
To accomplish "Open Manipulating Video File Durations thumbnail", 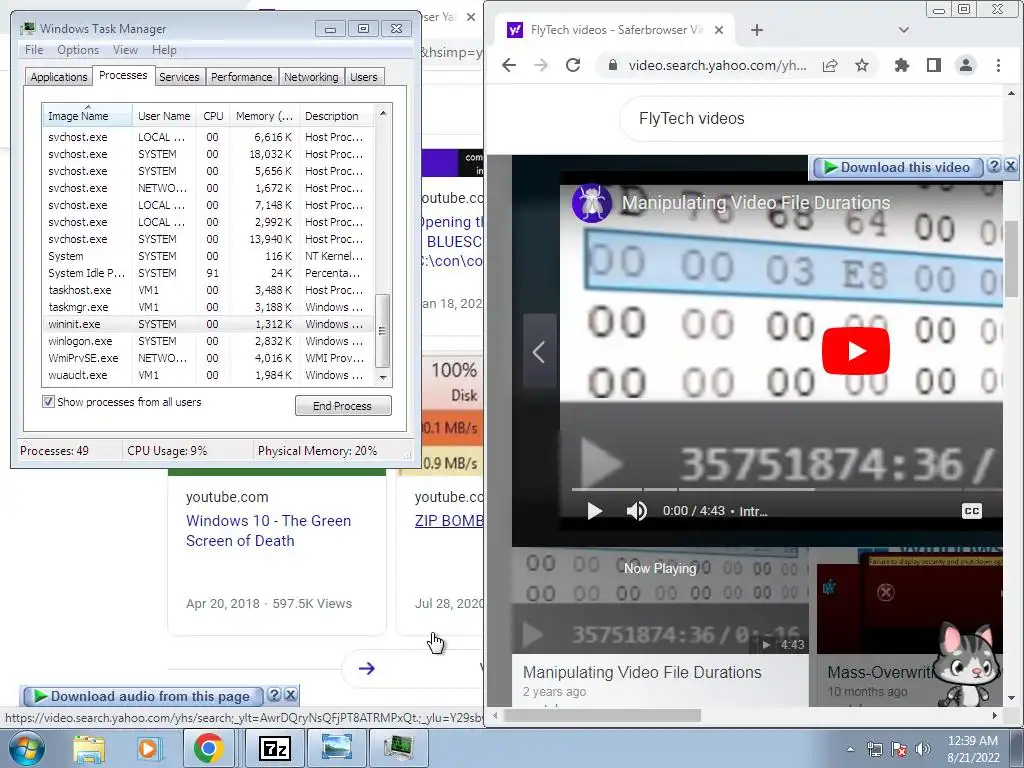I will pos(660,601).
